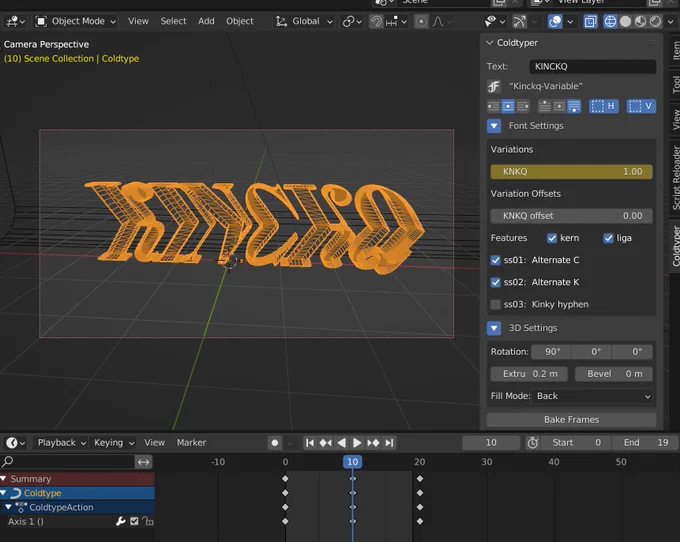Switch to the Script Reloader sidebar tab

point(675,178)
